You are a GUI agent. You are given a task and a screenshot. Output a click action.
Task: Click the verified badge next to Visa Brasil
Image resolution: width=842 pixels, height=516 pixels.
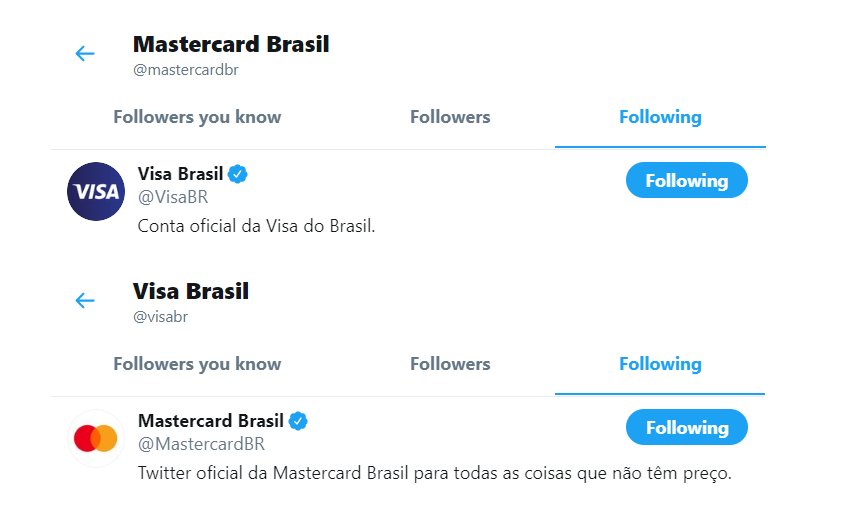click(237, 175)
